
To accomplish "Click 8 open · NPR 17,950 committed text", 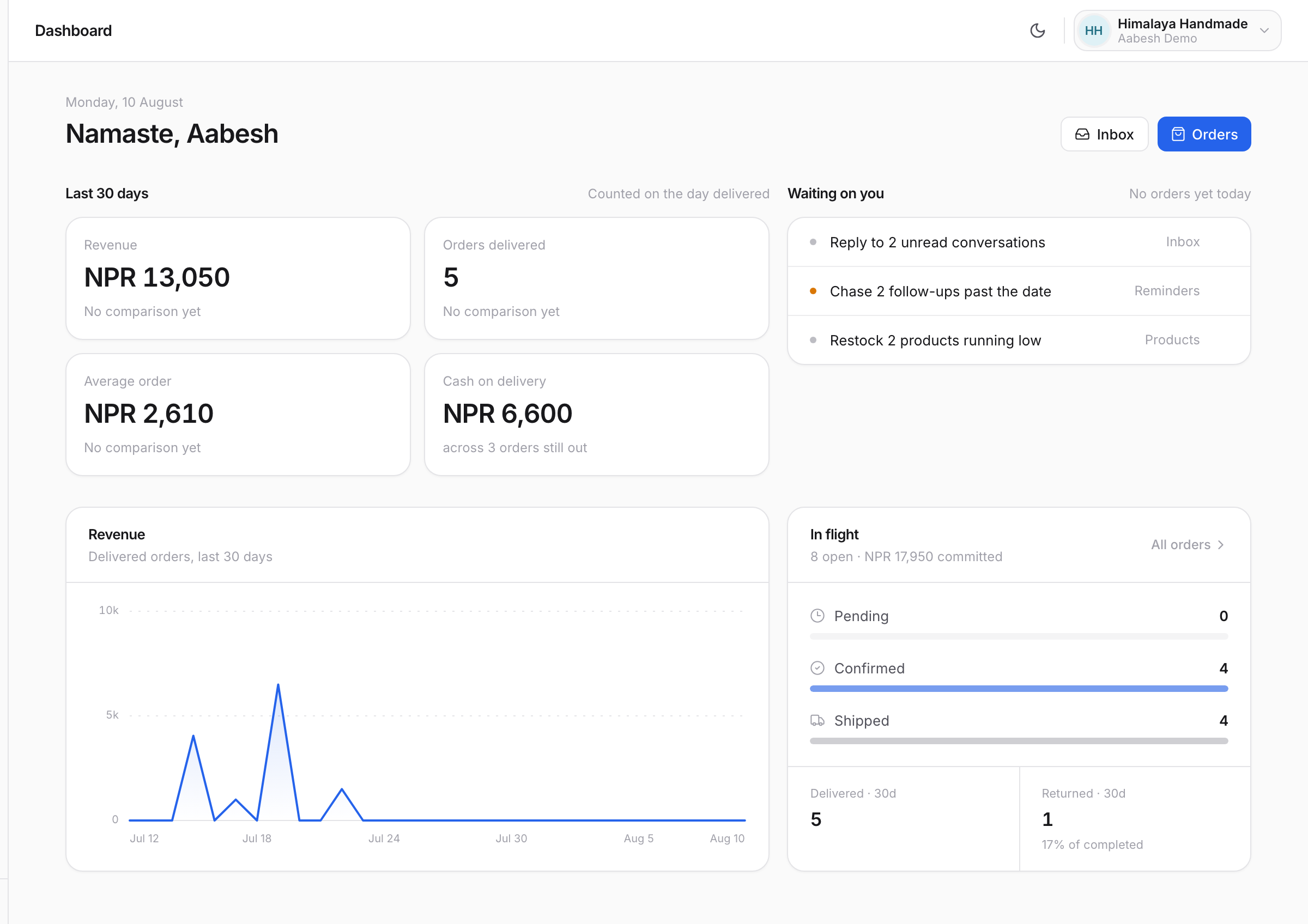I will tap(906, 556).
